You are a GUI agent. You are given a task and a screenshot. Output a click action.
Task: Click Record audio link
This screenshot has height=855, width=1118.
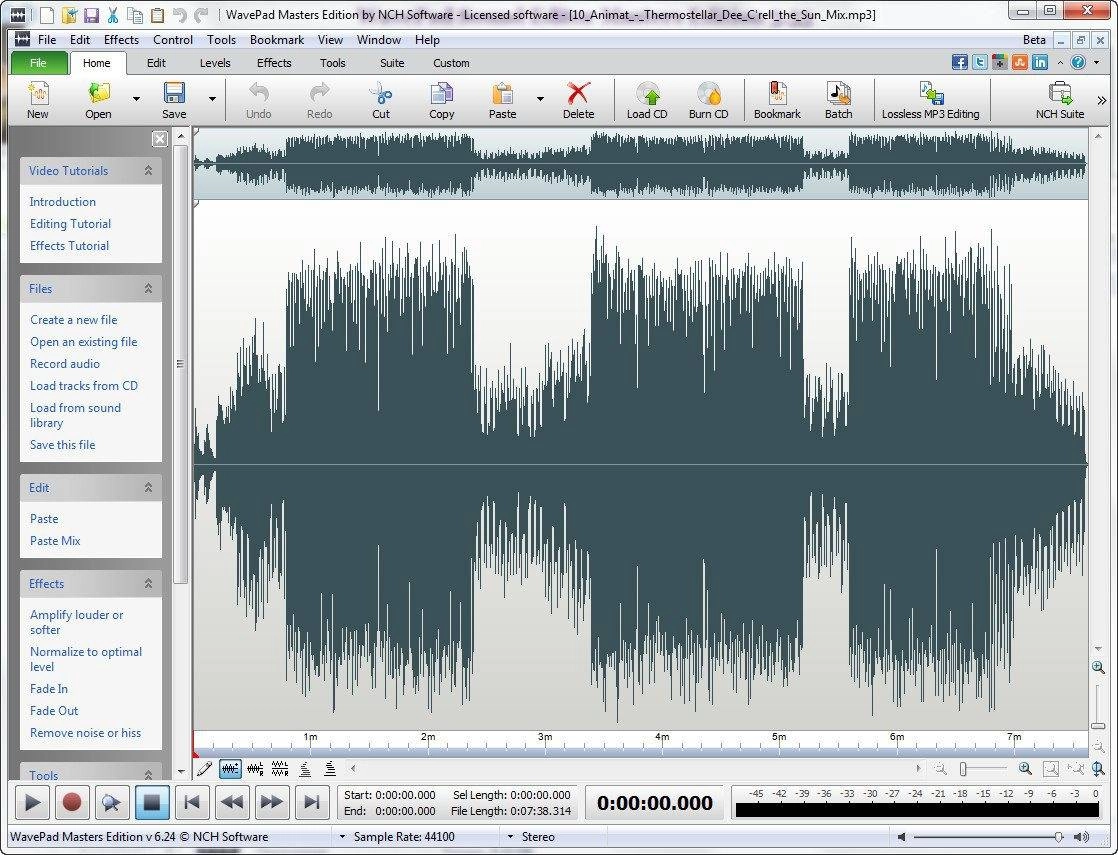coord(65,364)
